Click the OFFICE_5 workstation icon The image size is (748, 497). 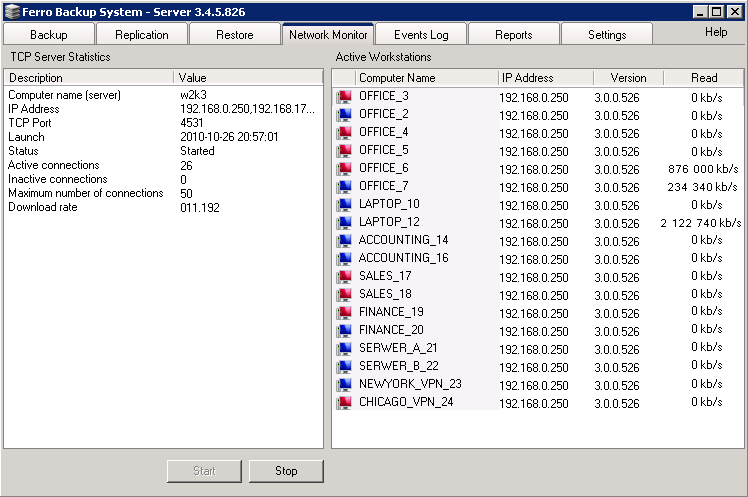point(344,151)
